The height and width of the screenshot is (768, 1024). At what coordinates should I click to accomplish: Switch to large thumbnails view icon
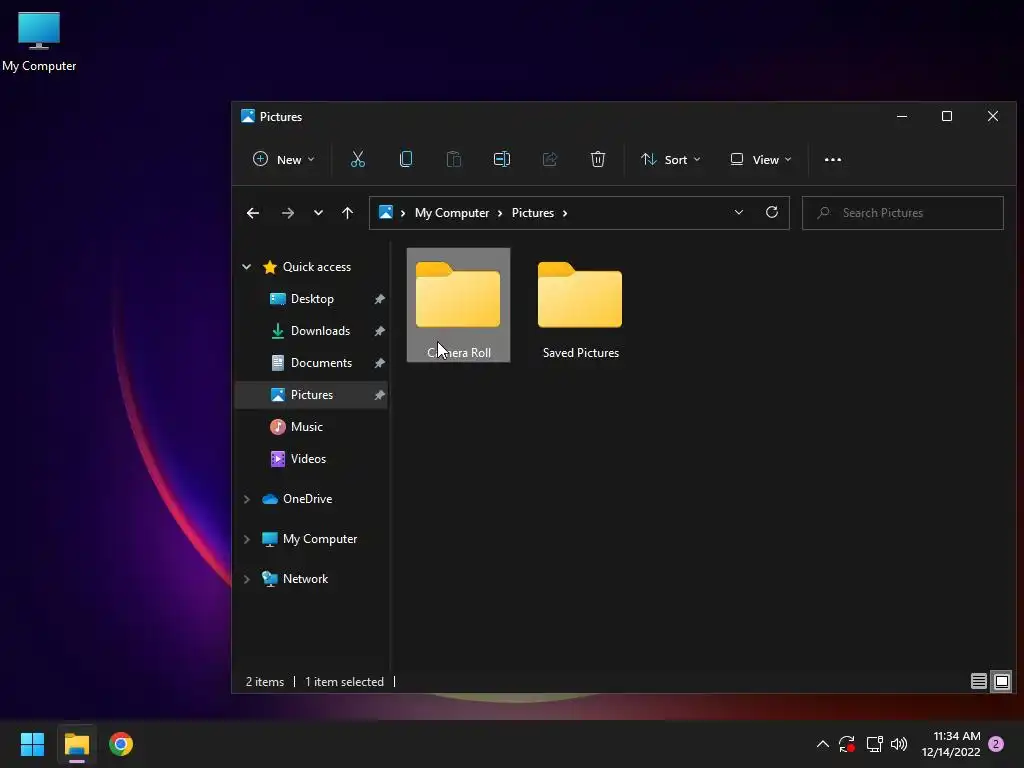1002,682
